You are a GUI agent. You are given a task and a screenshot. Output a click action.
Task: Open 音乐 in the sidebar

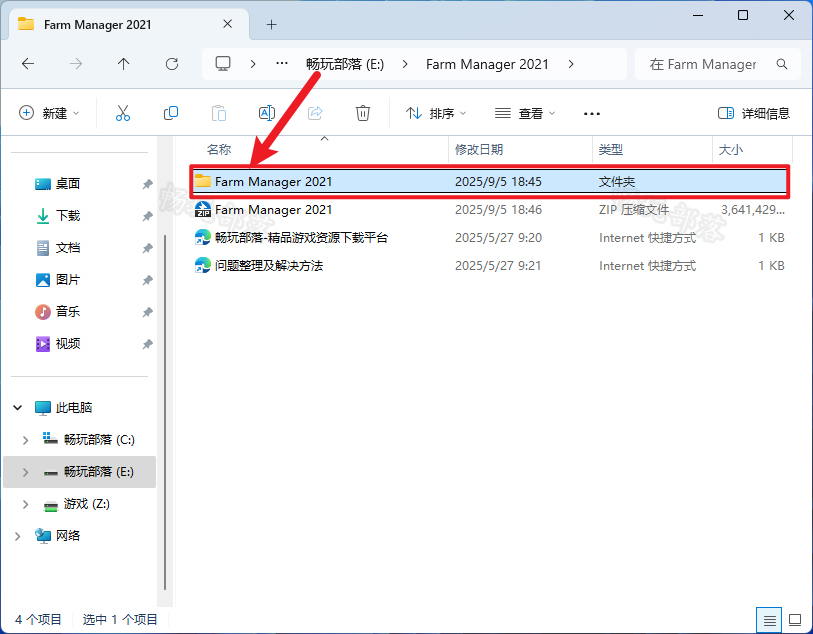(68, 312)
